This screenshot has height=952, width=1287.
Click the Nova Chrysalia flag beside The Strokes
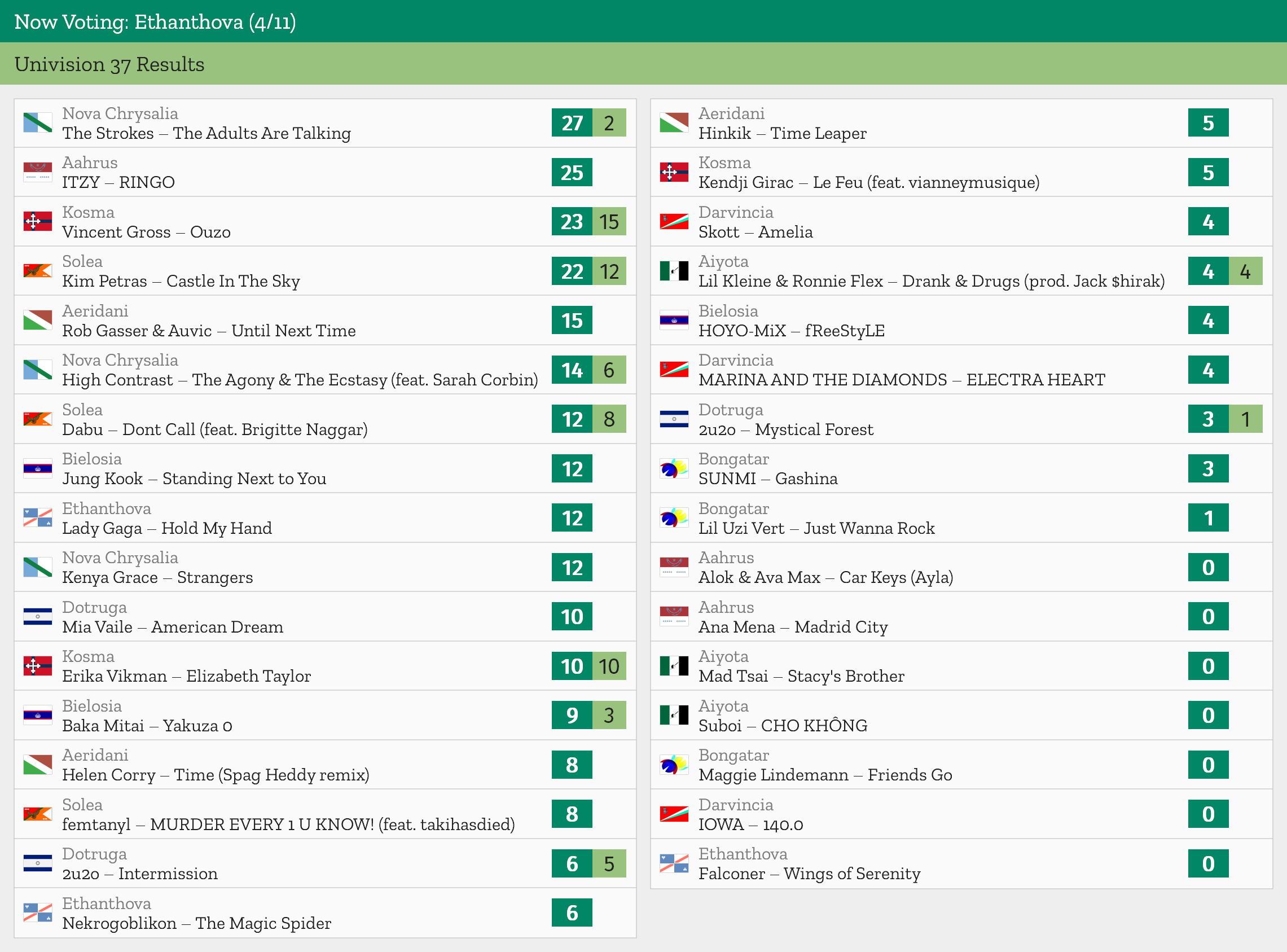click(x=37, y=123)
